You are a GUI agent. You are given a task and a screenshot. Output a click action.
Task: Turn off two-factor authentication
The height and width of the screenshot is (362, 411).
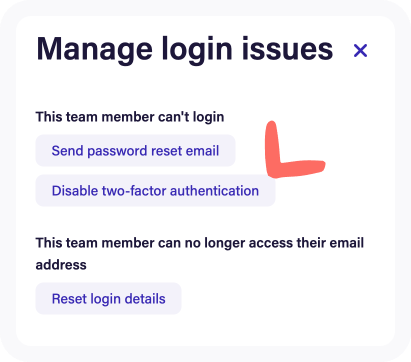155,191
